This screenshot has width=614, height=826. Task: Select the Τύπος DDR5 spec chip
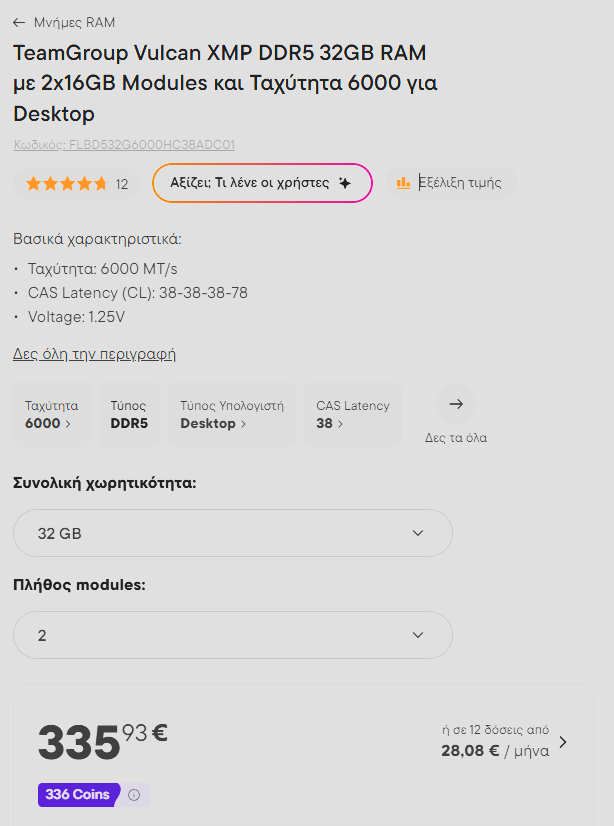tap(129, 414)
